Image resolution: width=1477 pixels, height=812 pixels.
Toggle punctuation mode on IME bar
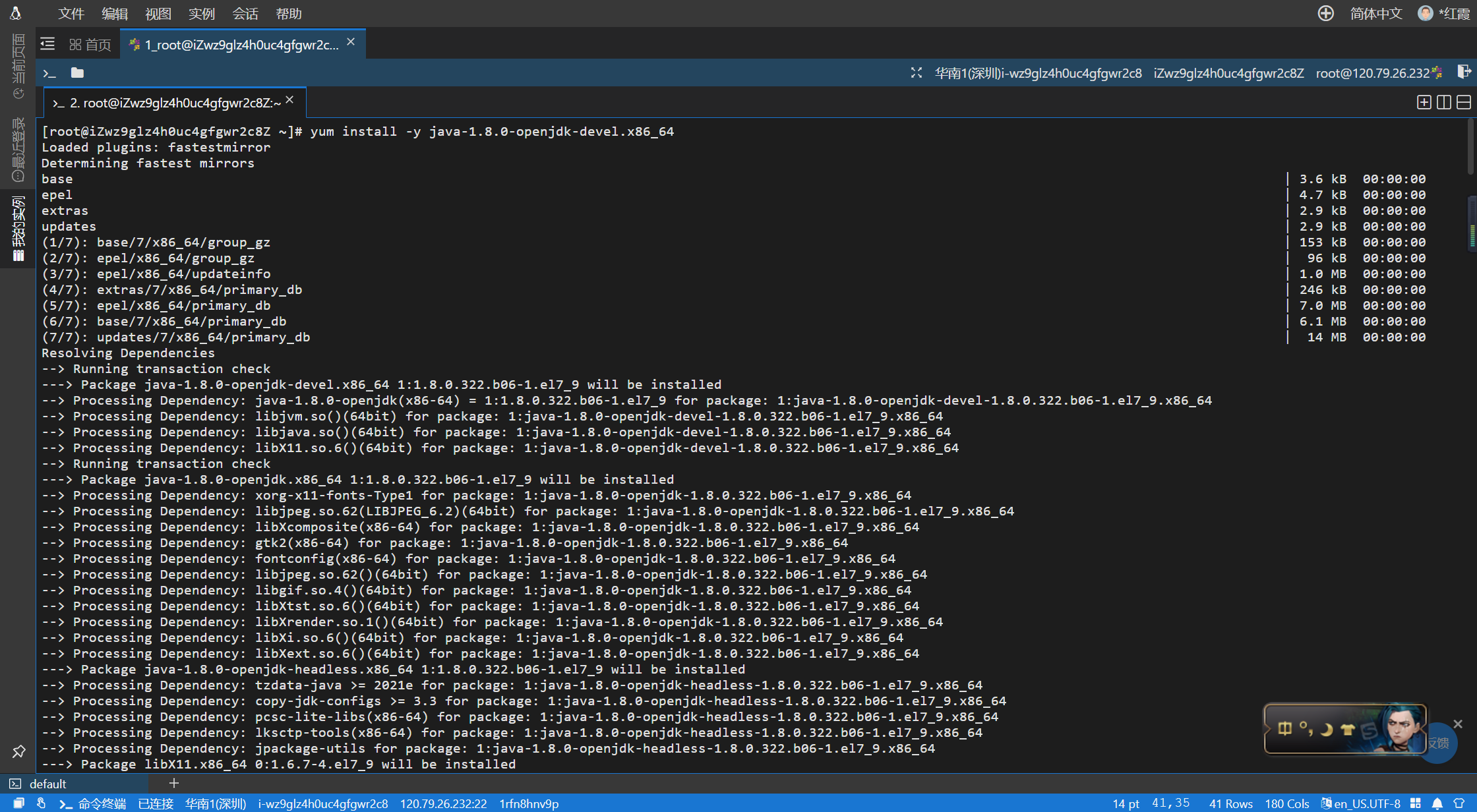(1306, 728)
